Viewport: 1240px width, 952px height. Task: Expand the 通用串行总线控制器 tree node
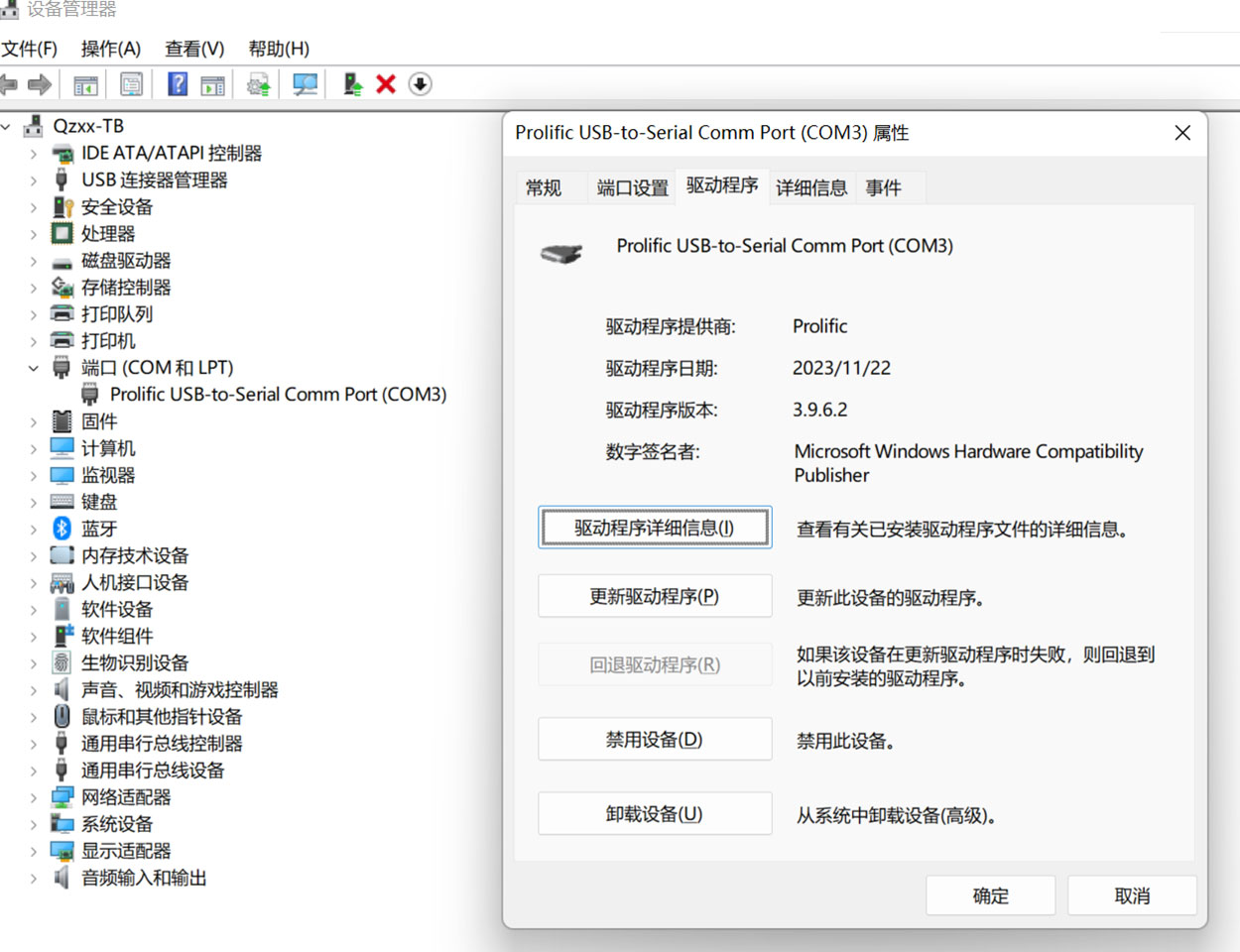(35, 744)
